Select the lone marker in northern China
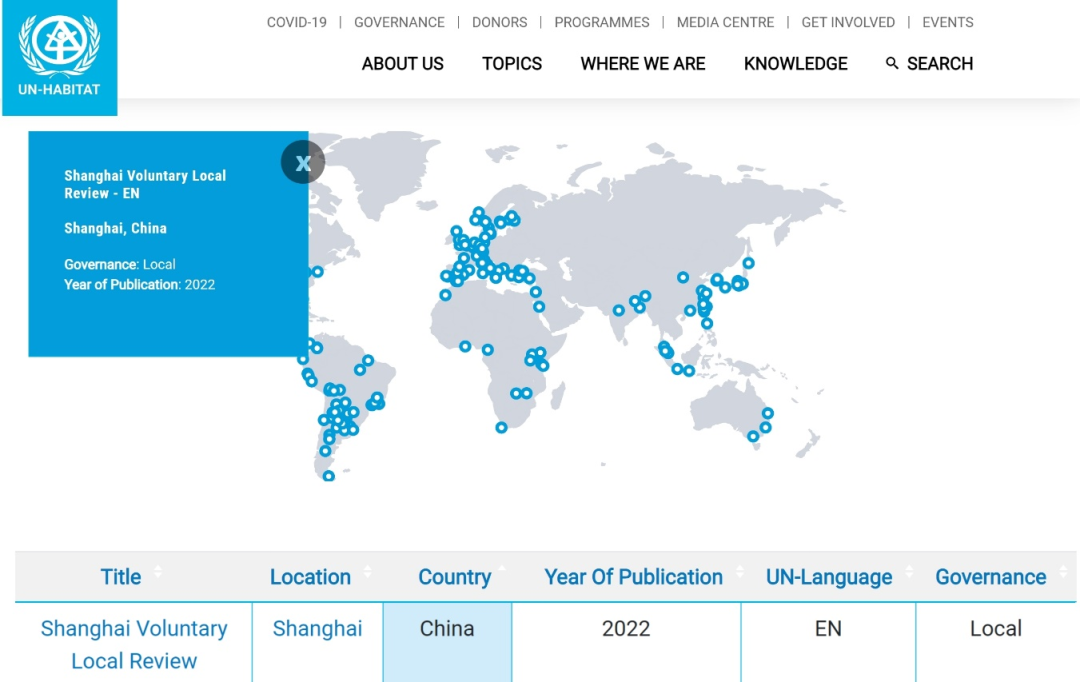Image resolution: width=1080 pixels, height=682 pixels. (683, 278)
